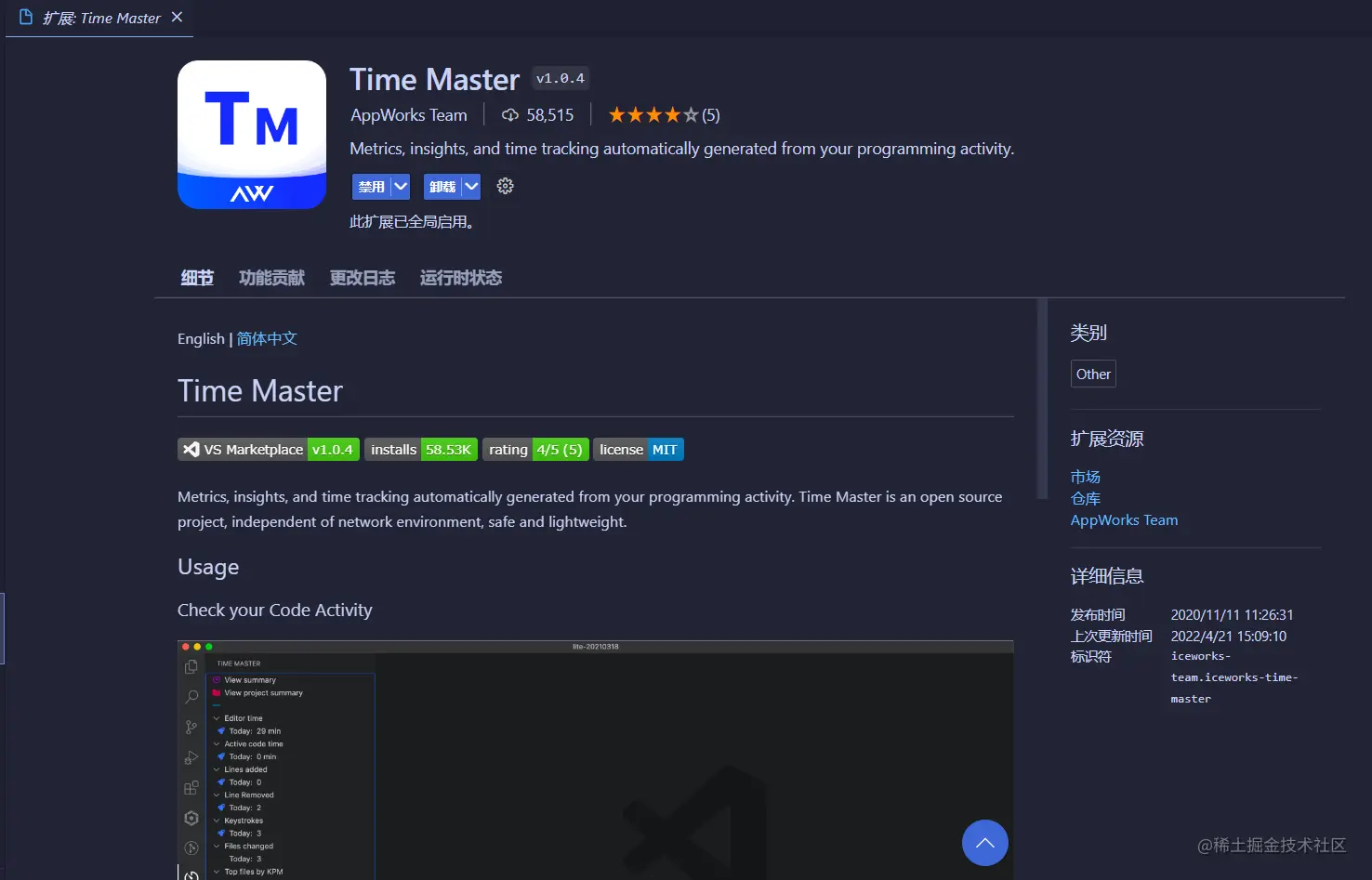1372x880 pixels.
Task: Open AppWorks Team link under 扩展资源
Action: pos(1124,520)
